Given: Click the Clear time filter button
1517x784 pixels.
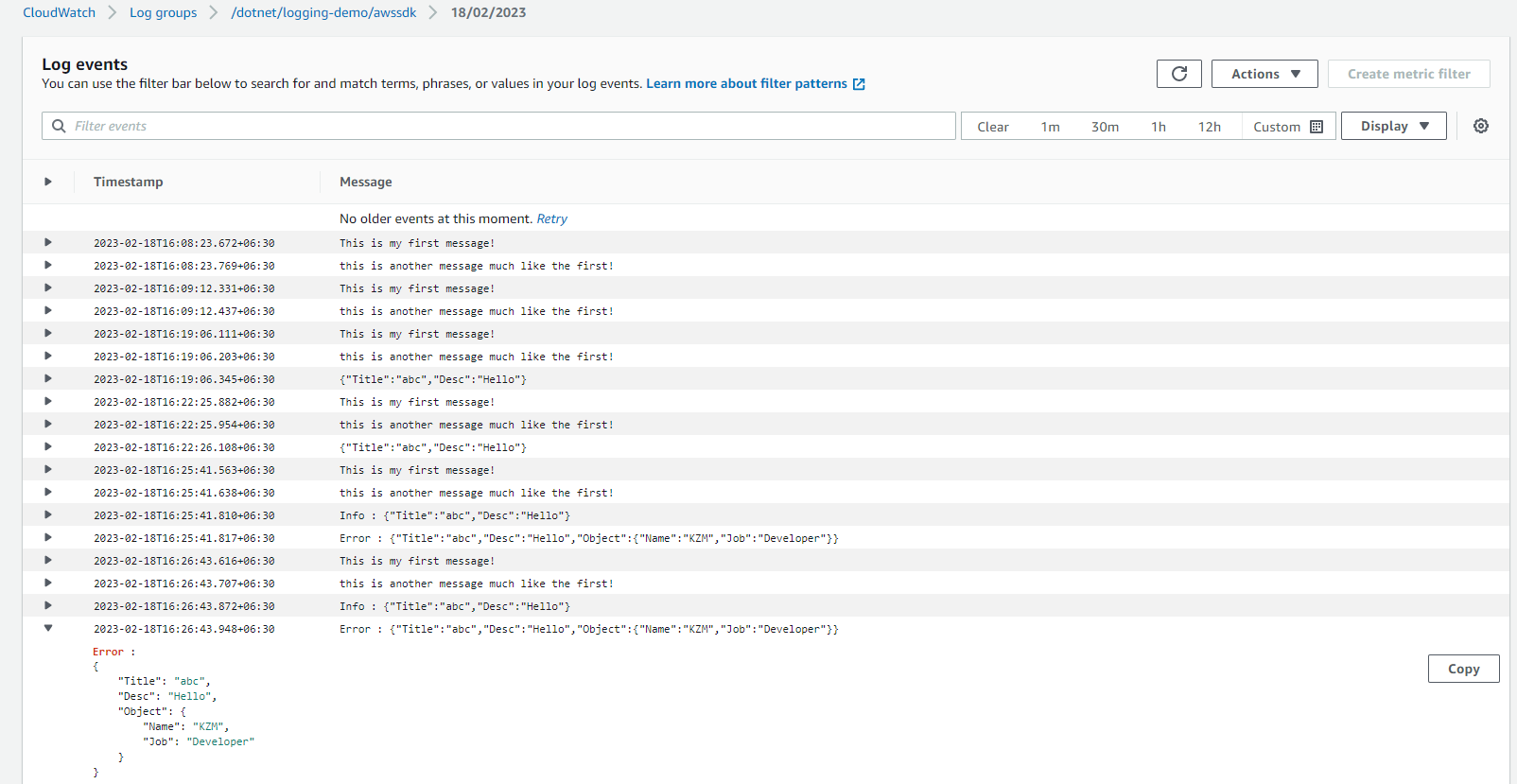Looking at the screenshot, I should pos(992,127).
